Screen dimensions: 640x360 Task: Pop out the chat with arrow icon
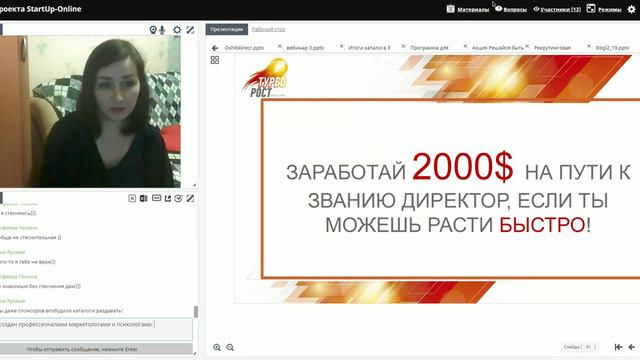168,198
